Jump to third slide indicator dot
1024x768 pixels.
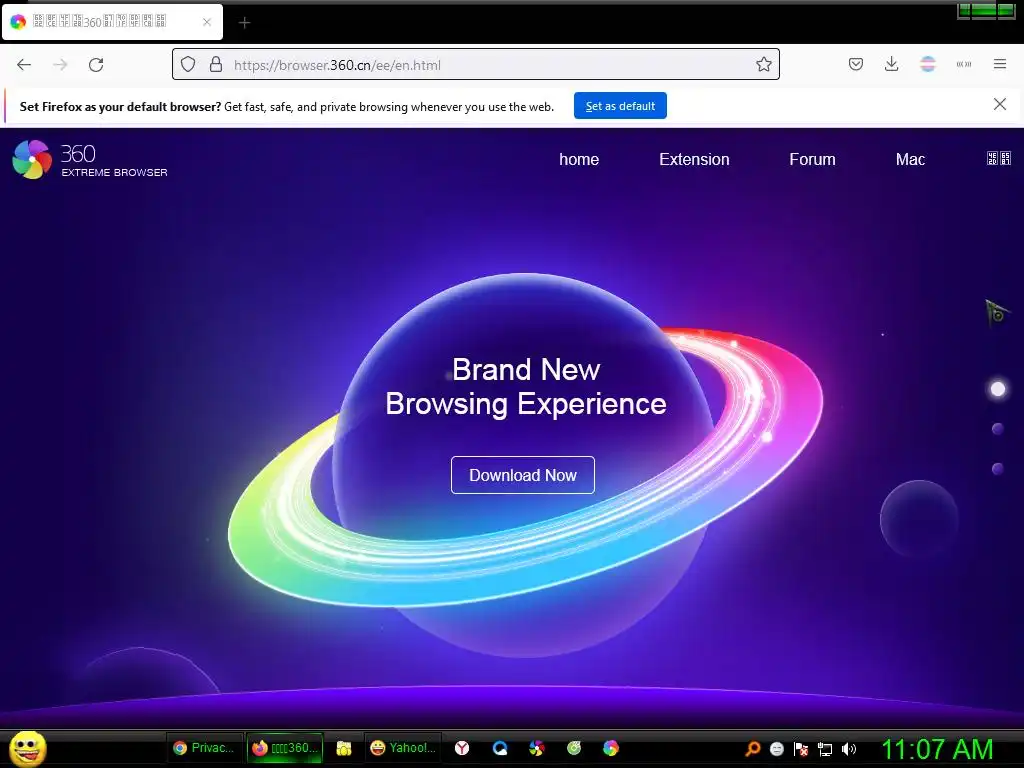click(x=997, y=469)
